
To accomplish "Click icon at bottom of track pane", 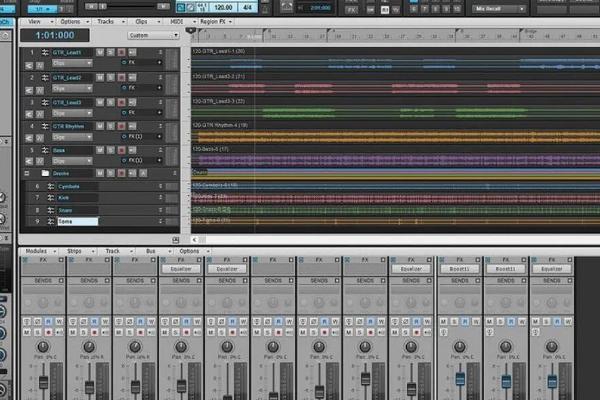I will (x=176, y=240).
